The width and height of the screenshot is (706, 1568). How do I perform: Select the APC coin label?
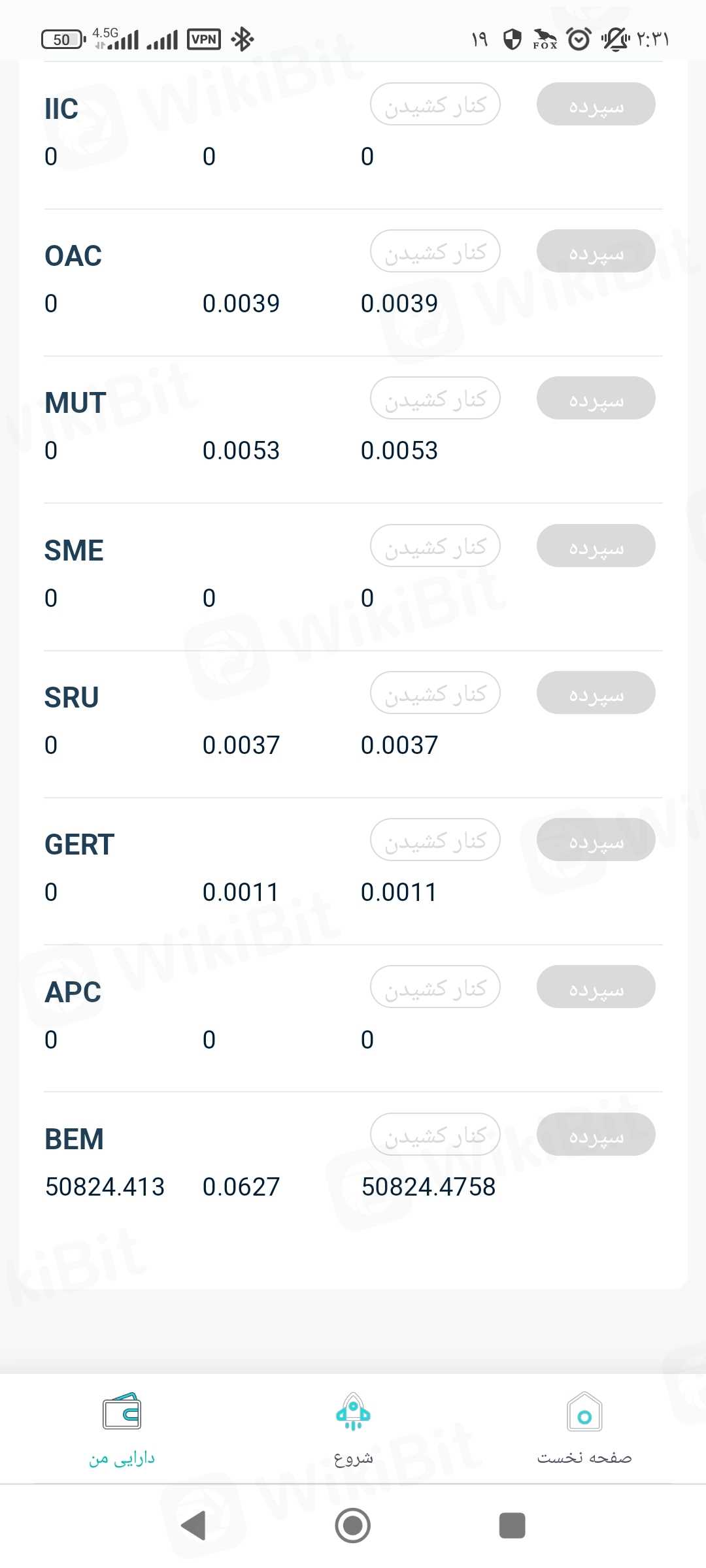[x=73, y=992]
